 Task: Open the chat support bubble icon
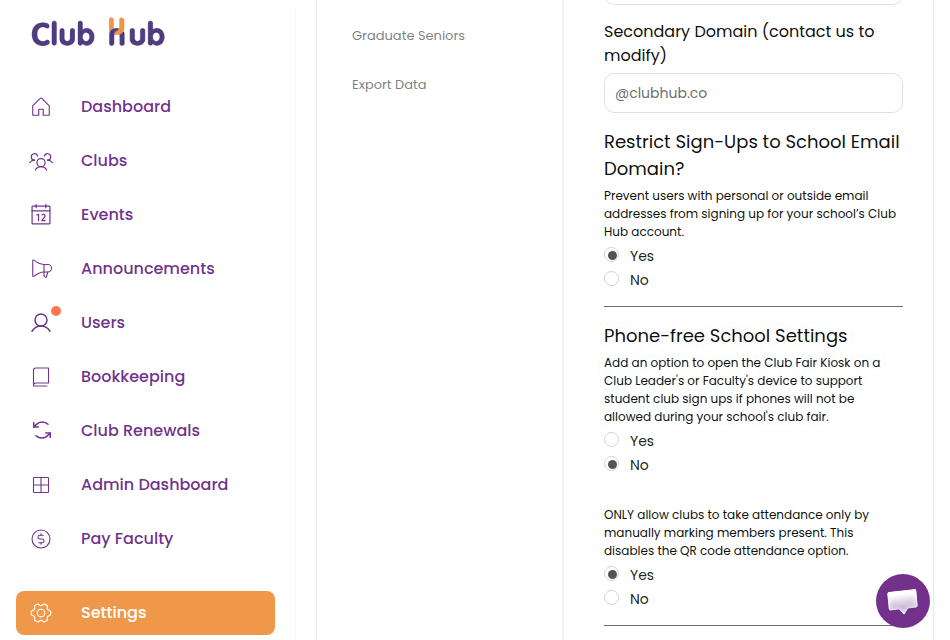pos(902,600)
